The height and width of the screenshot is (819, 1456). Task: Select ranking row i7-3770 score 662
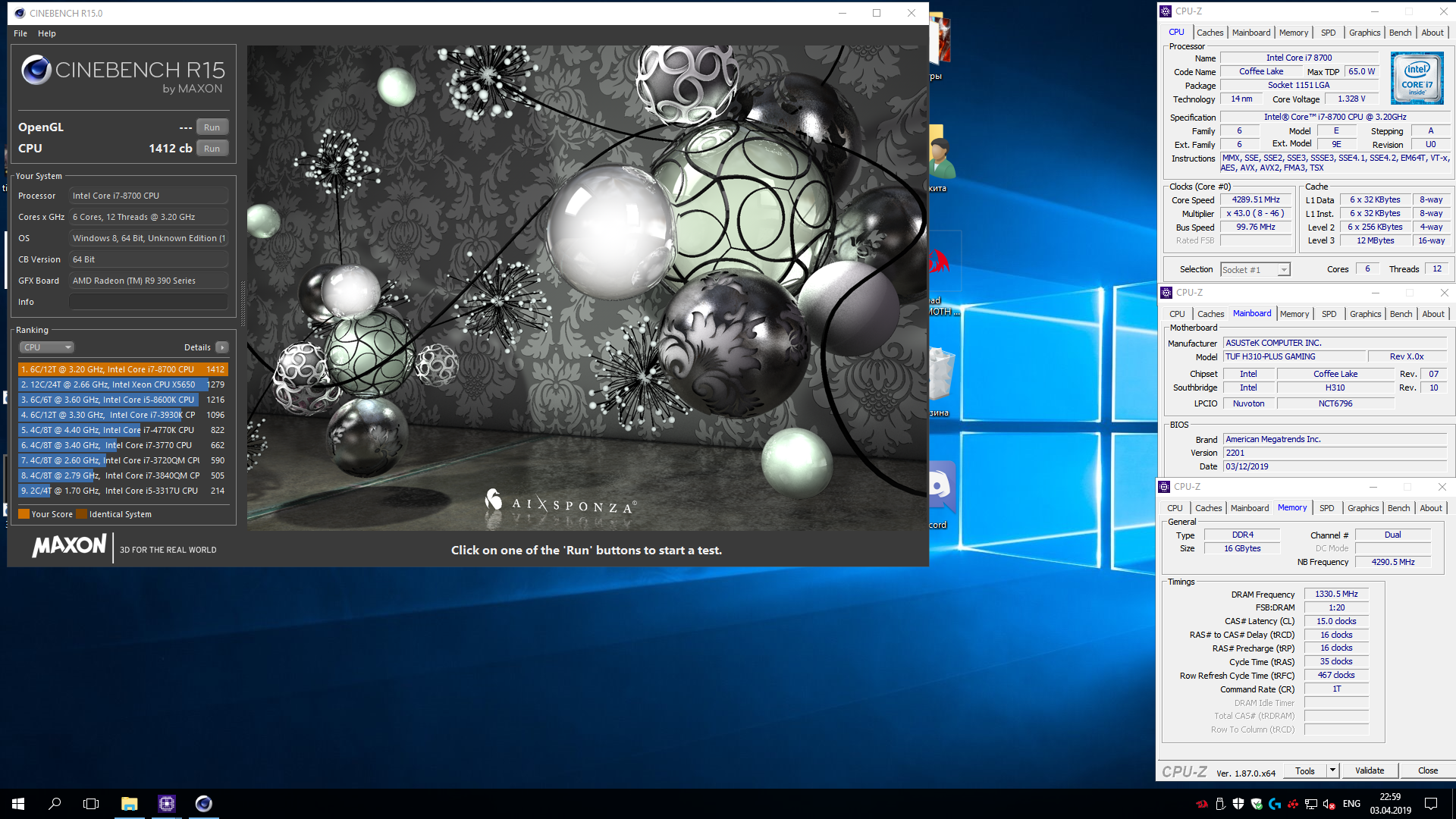click(123, 445)
